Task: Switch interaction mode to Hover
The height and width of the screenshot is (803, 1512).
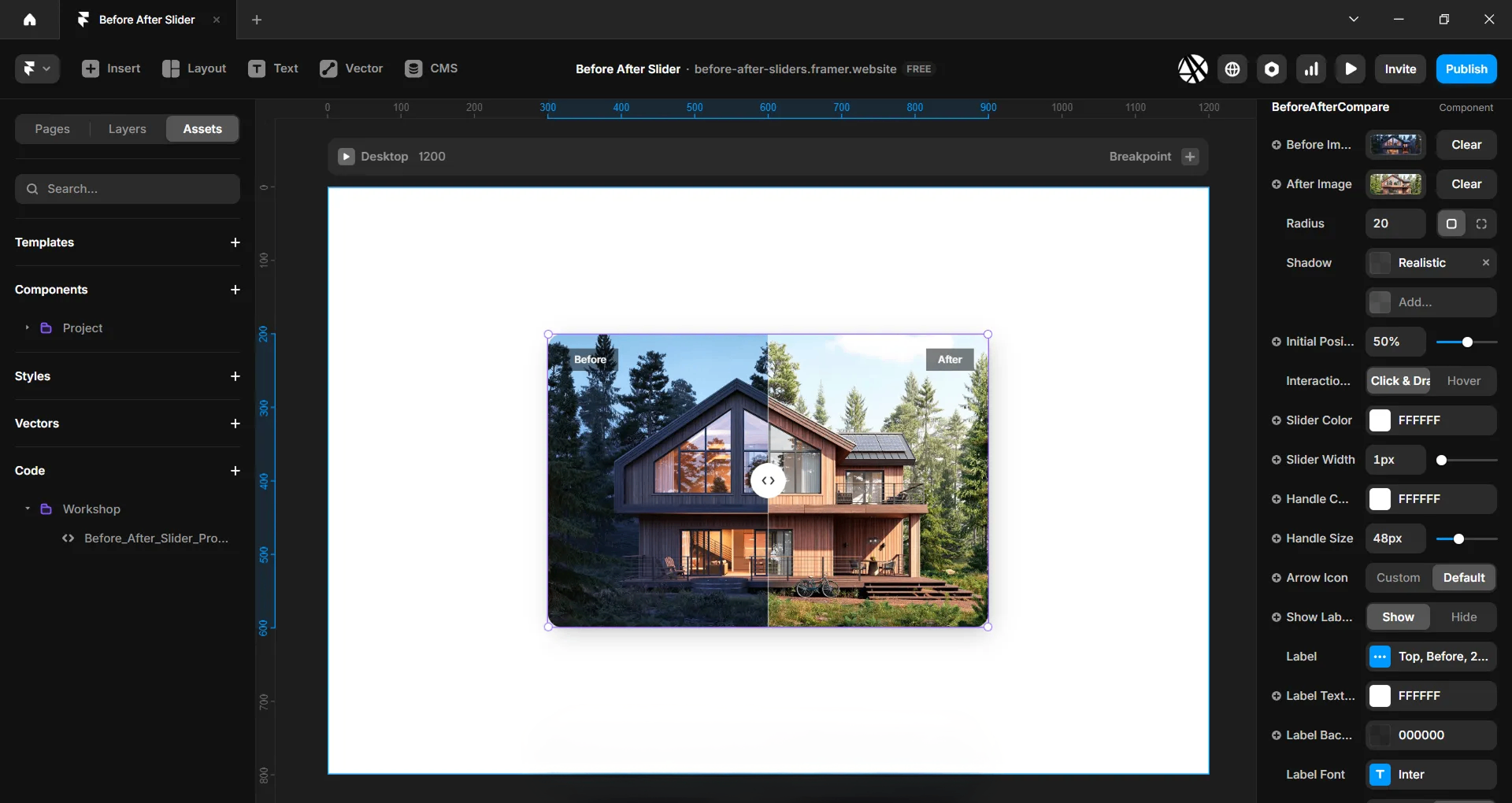Action: [x=1463, y=381]
